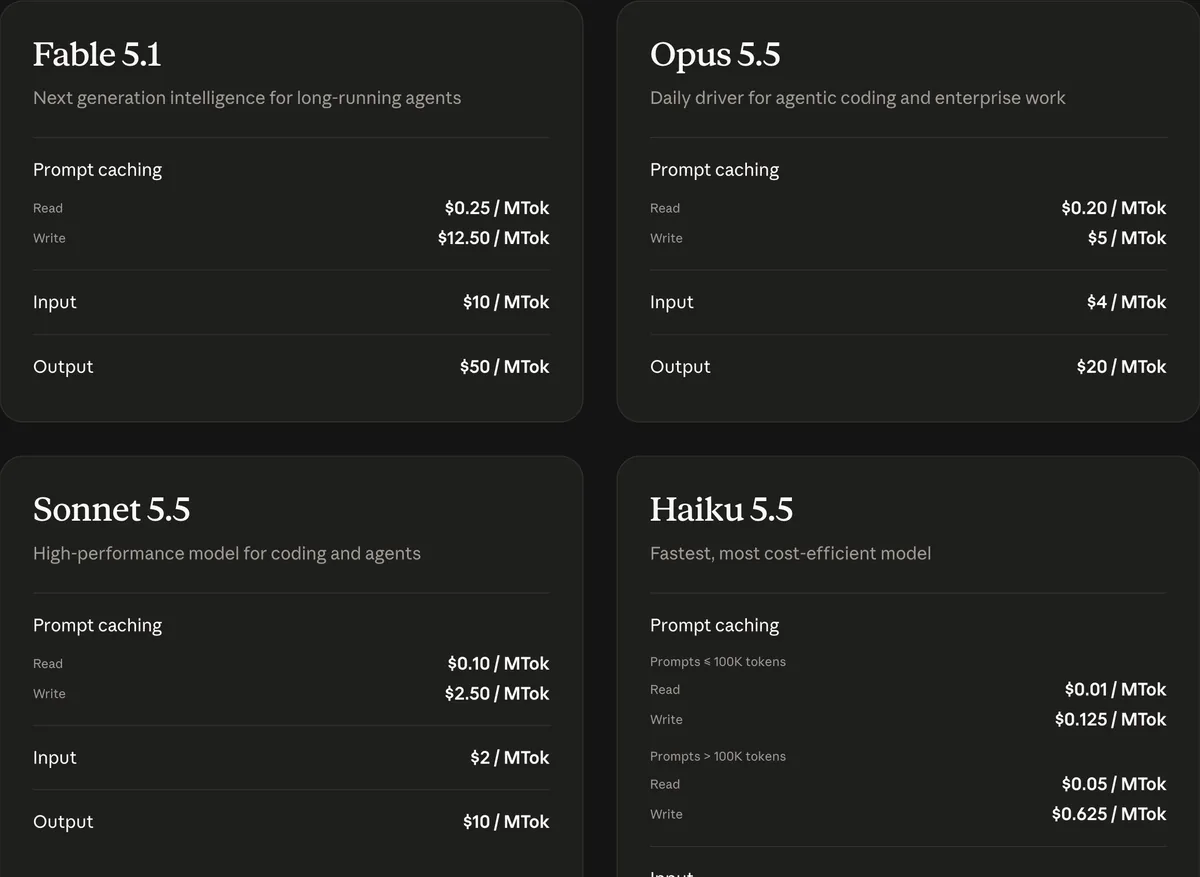Select the text 'Daily driver for agentic coding and enterprise work'
The height and width of the screenshot is (877, 1200).
point(858,98)
